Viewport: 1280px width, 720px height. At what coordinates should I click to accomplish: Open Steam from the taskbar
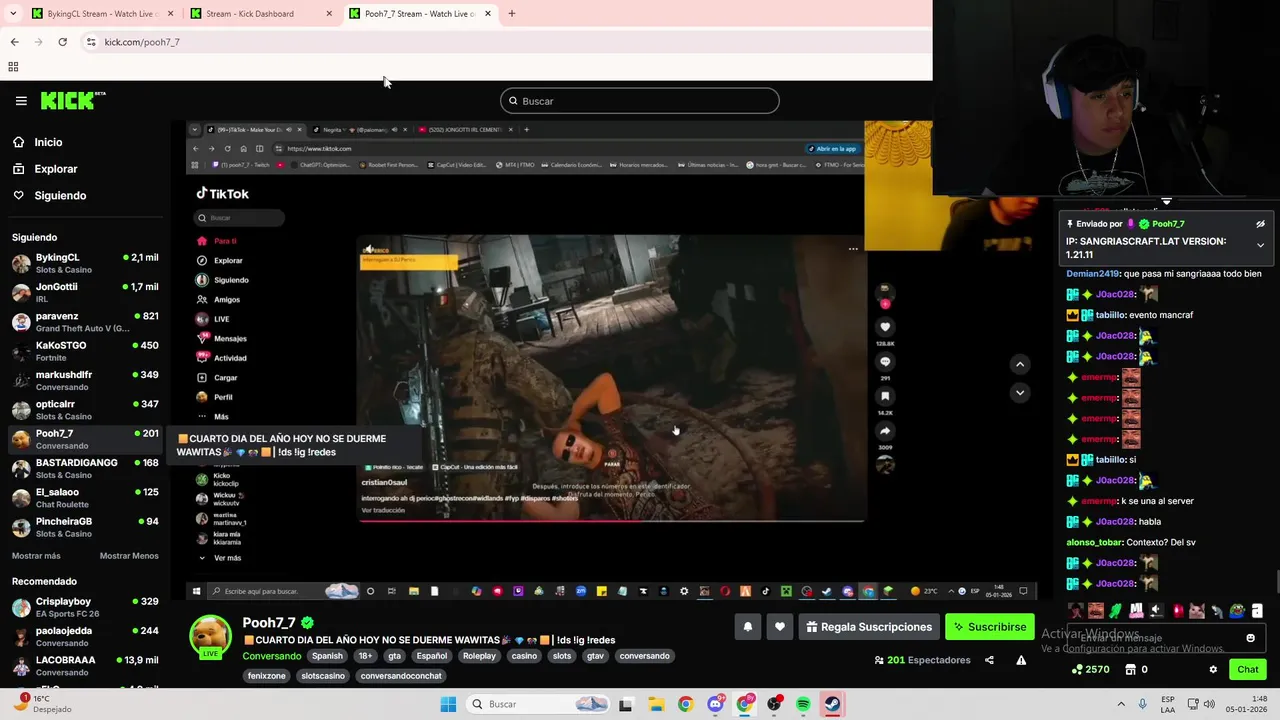click(x=832, y=704)
